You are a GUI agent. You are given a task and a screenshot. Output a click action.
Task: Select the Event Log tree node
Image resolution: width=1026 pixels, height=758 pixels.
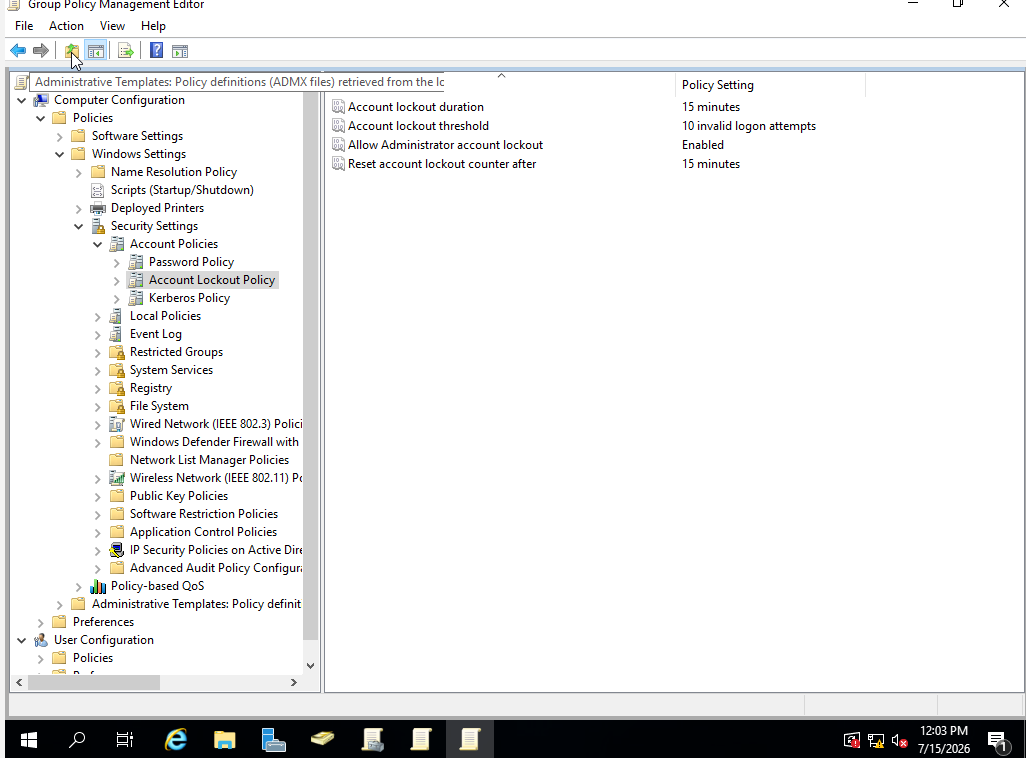tap(156, 334)
